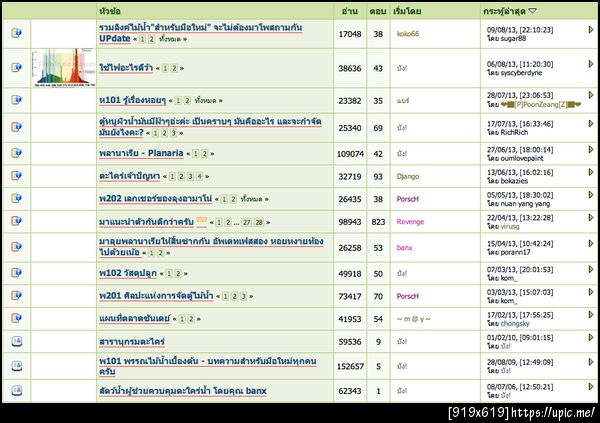Click topic icon for ห101 รู้เรื่องหอยๆ
Viewport: 600px width, 423px height.
[x=16, y=100]
